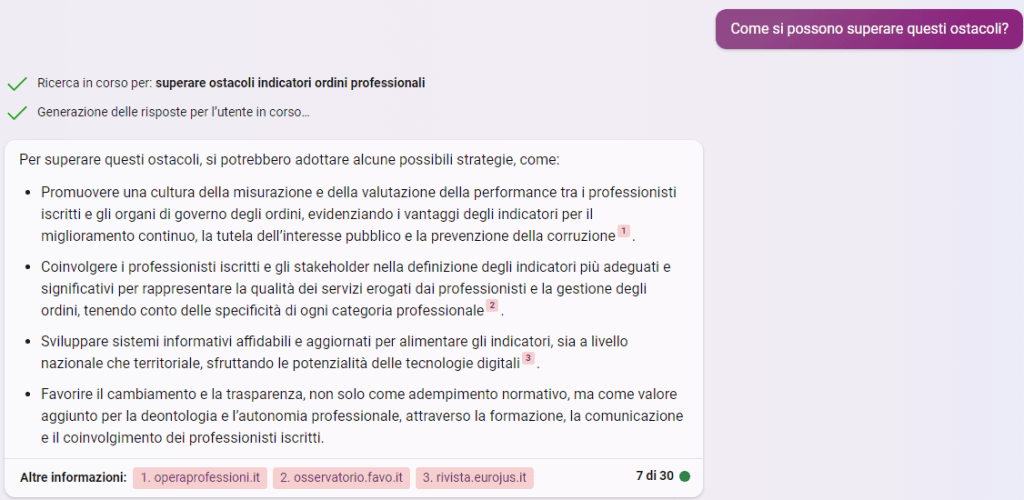
Task: Follow the rivista.eurojus.it source link
Action: coord(474,478)
